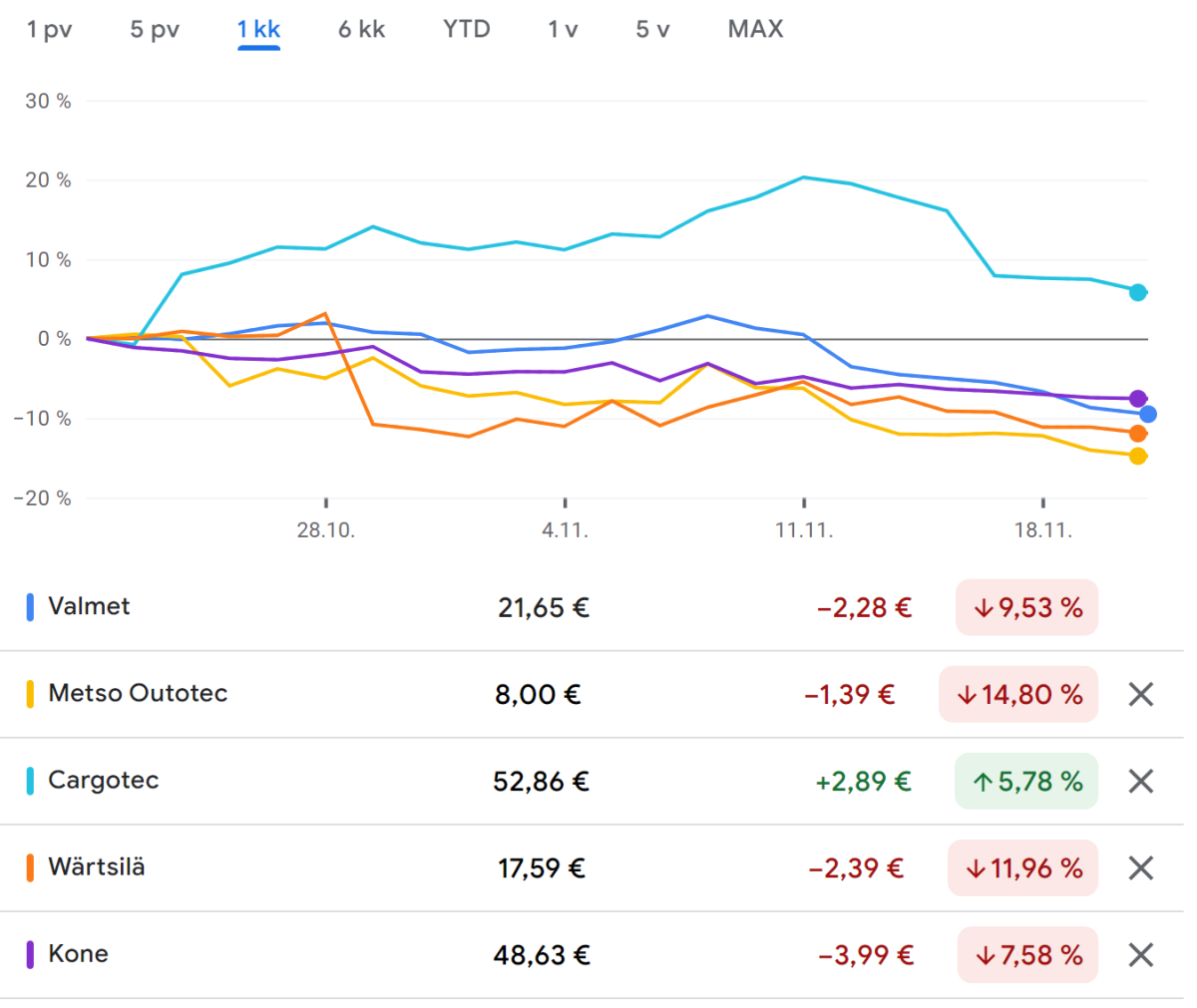Click Valmet's −2,28 € change value
Viewport: 1197px width, 1008px height.
865,607
